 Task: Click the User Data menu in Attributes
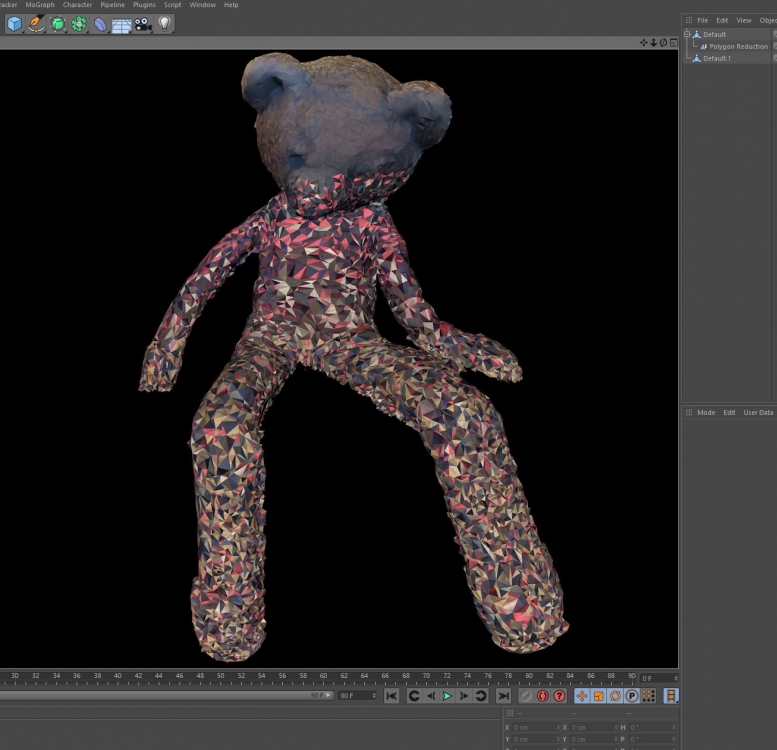click(x=758, y=412)
